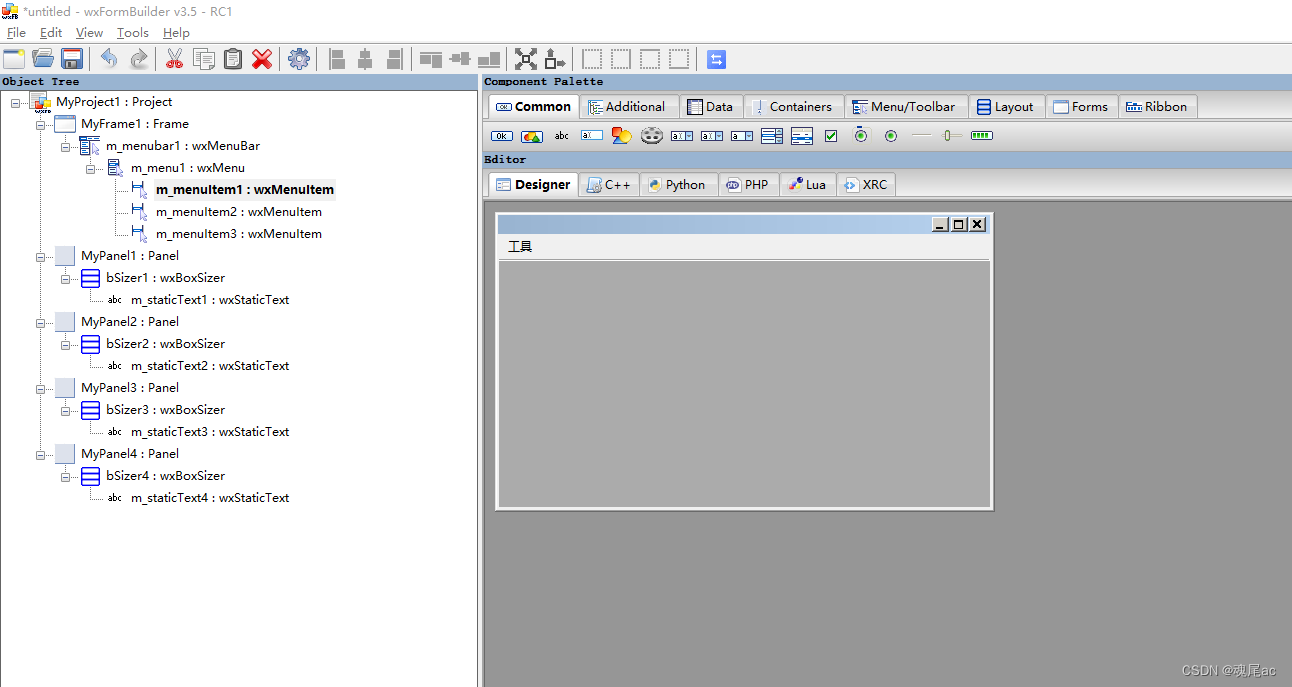The image size is (1292, 687).
Task: Click the Expand toggle icon in the toolbar
Action: tap(716, 59)
